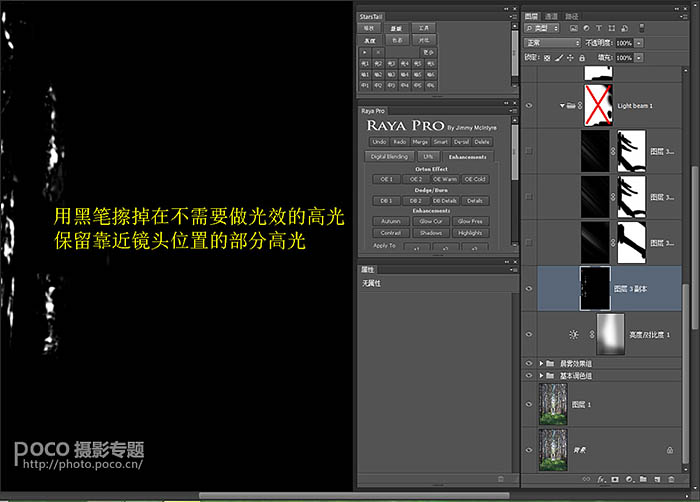This screenshot has height=502, width=700.
Task: Select the 图层 Layers tab
Action: (531, 17)
